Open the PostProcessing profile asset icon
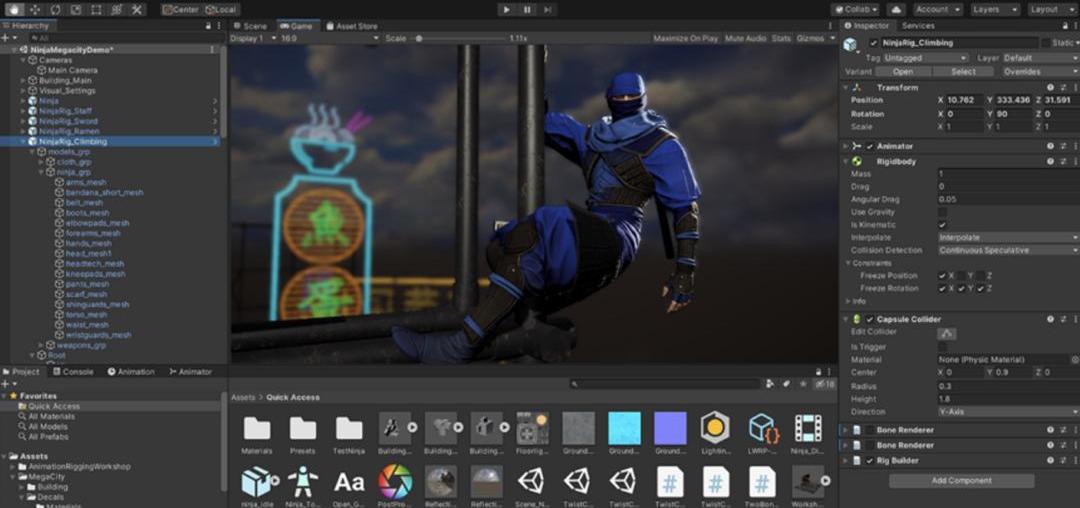 395,482
